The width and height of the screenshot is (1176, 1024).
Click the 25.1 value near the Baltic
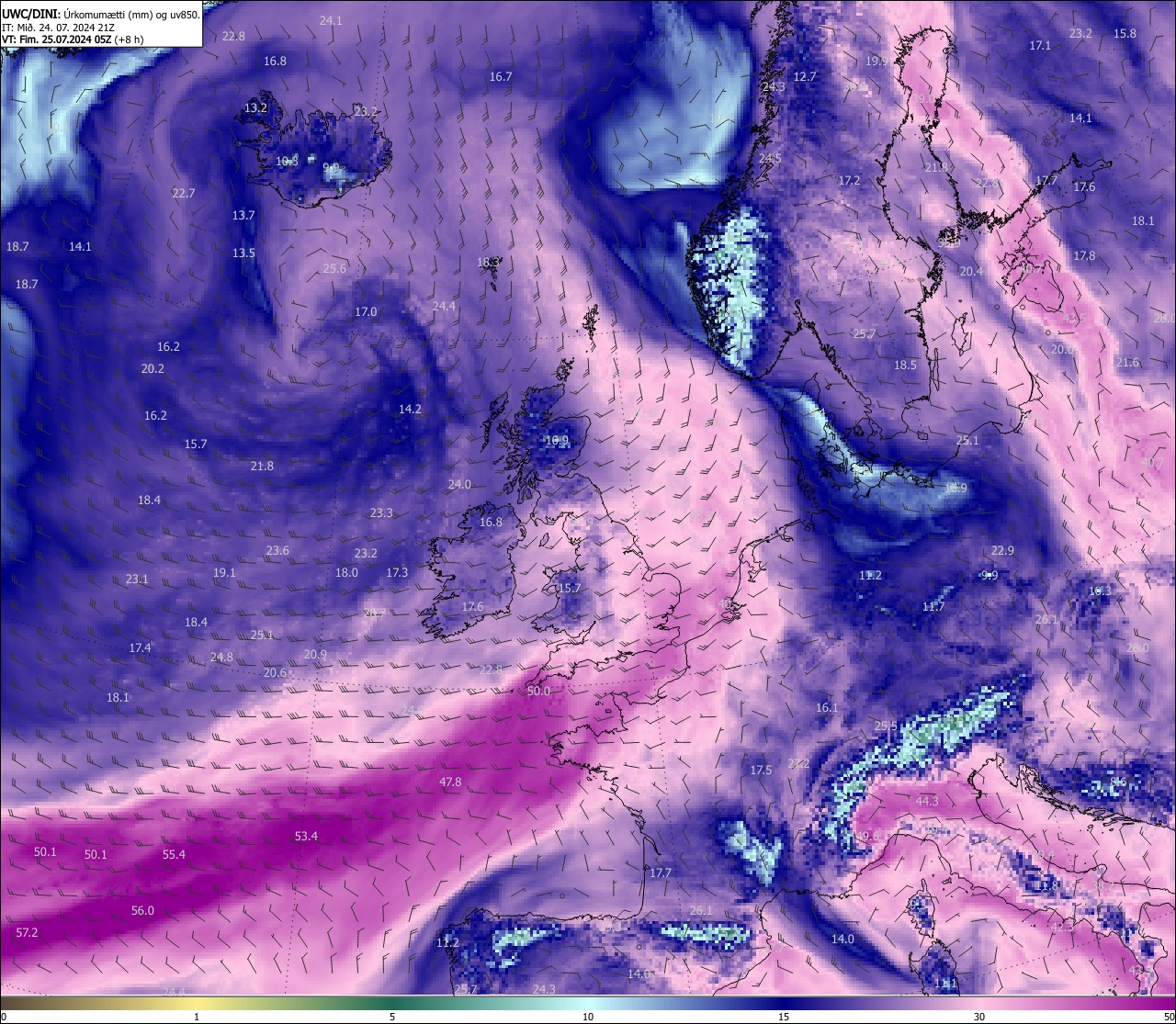[x=967, y=441]
